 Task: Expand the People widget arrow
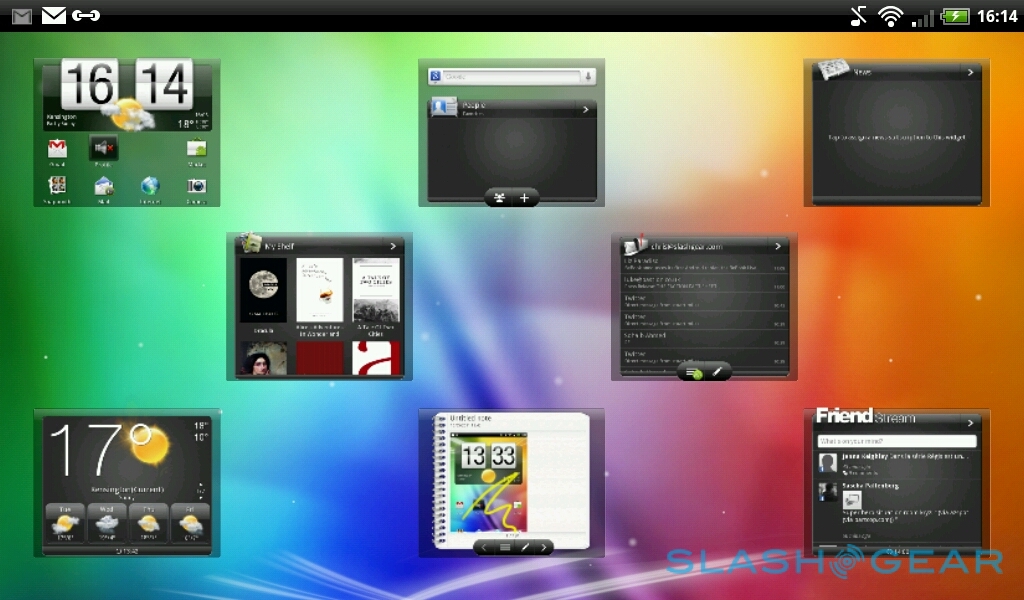tap(585, 110)
